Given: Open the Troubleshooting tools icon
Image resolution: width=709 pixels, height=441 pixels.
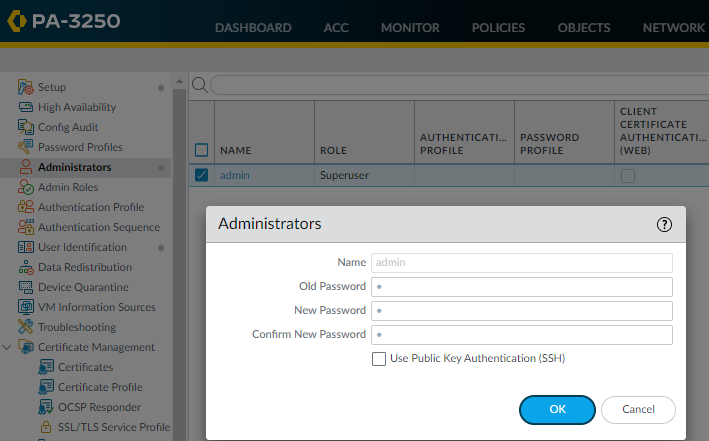Looking at the screenshot, I should click(x=26, y=327).
